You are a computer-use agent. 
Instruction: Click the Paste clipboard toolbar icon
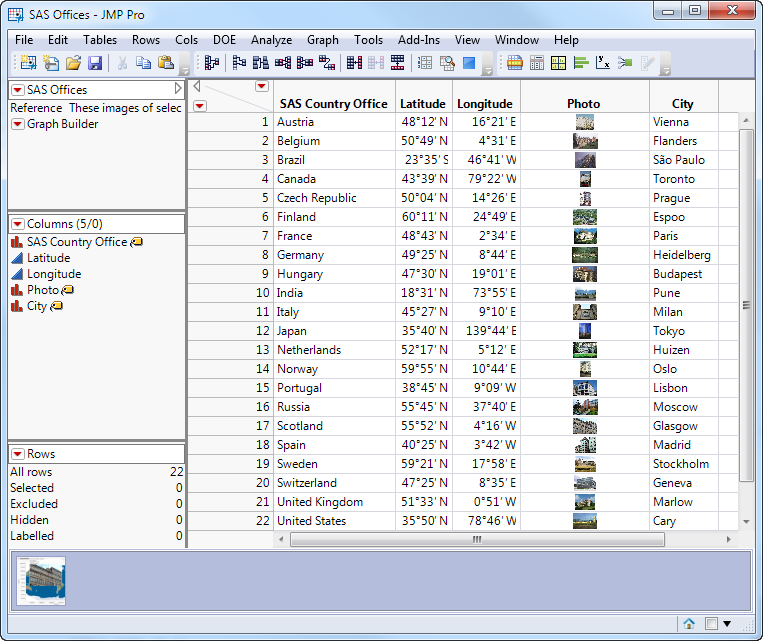(x=166, y=63)
